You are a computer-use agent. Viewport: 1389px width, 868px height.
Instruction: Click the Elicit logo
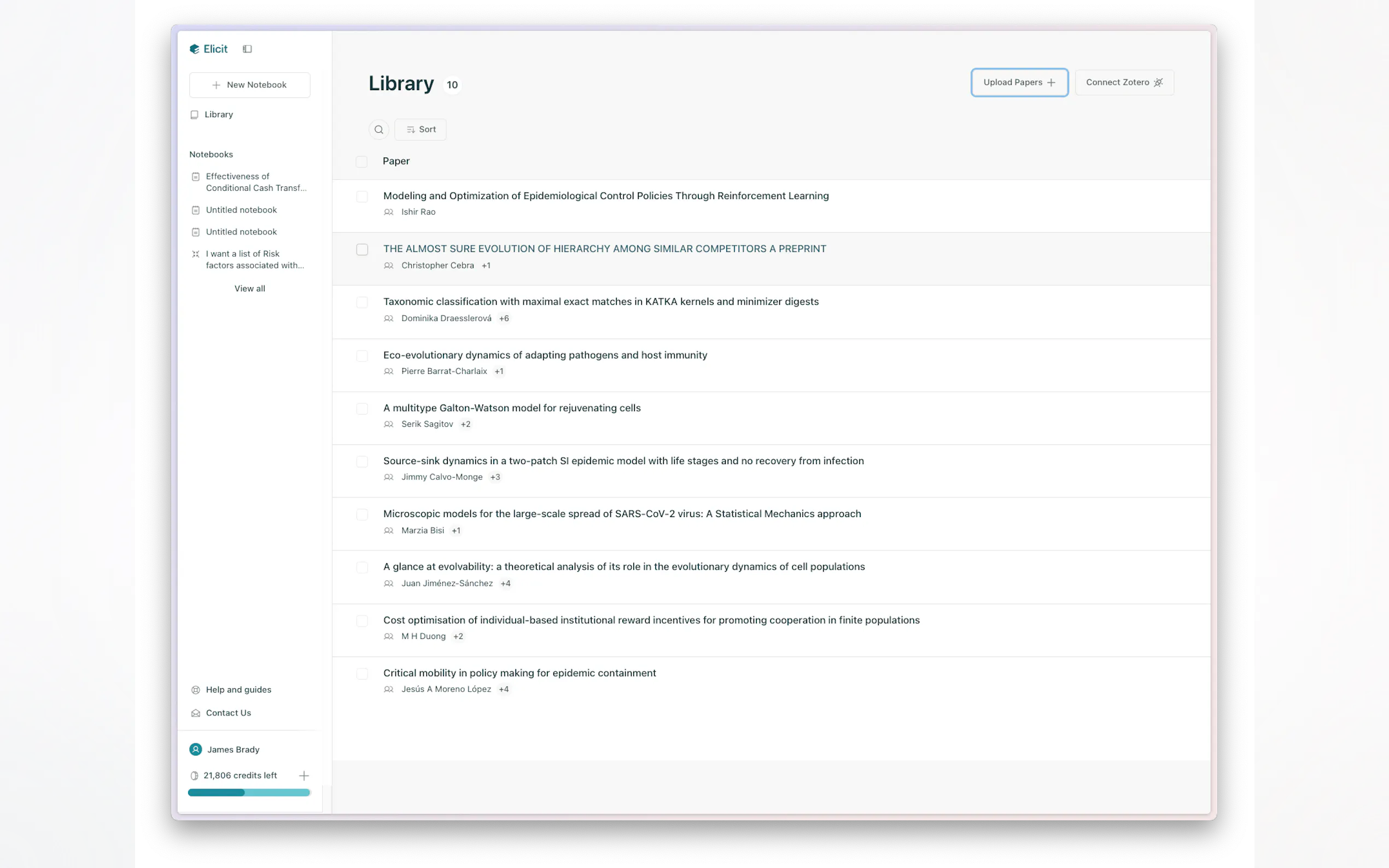click(208, 49)
